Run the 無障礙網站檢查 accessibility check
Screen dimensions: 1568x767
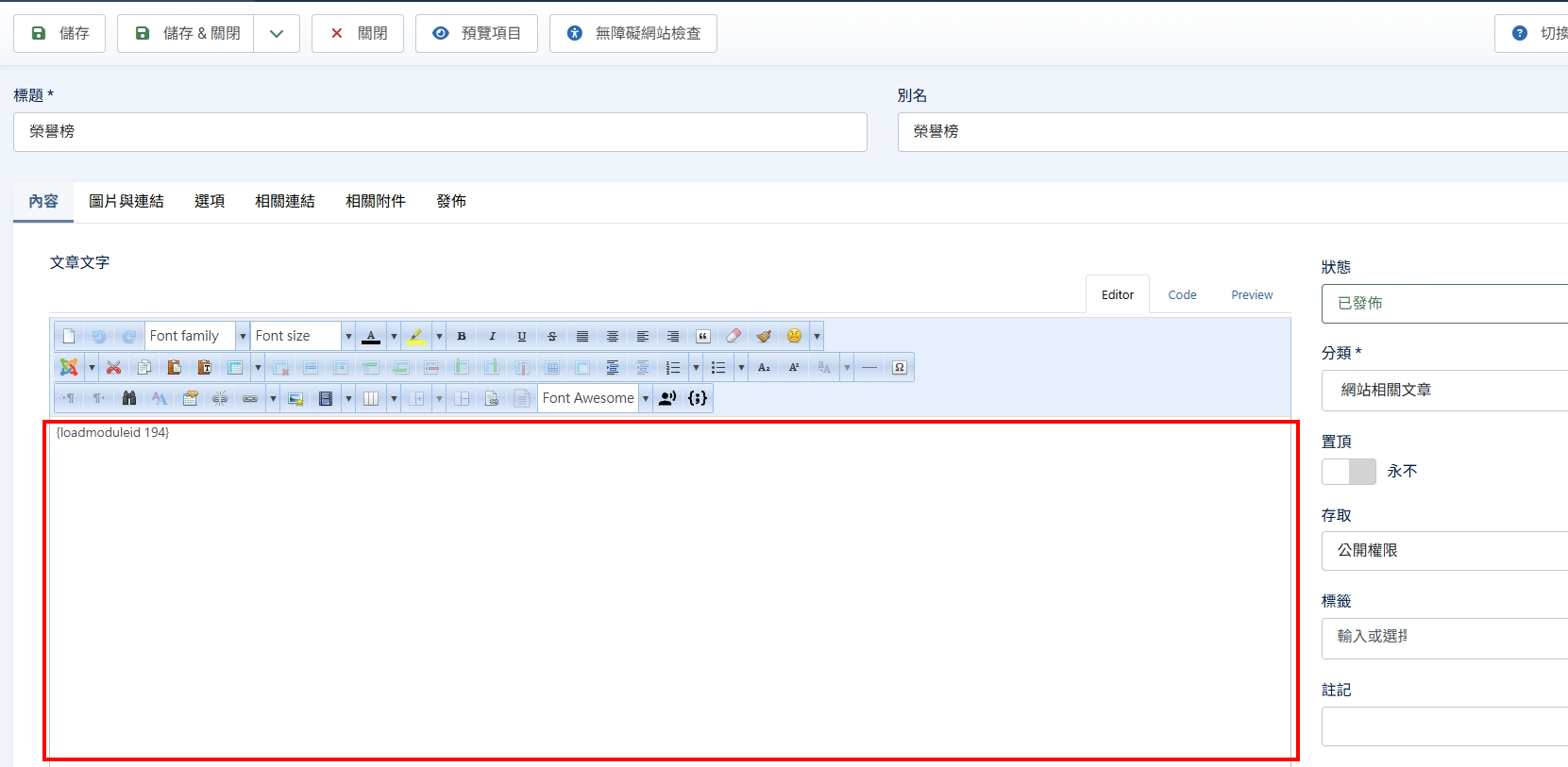tap(633, 33)
